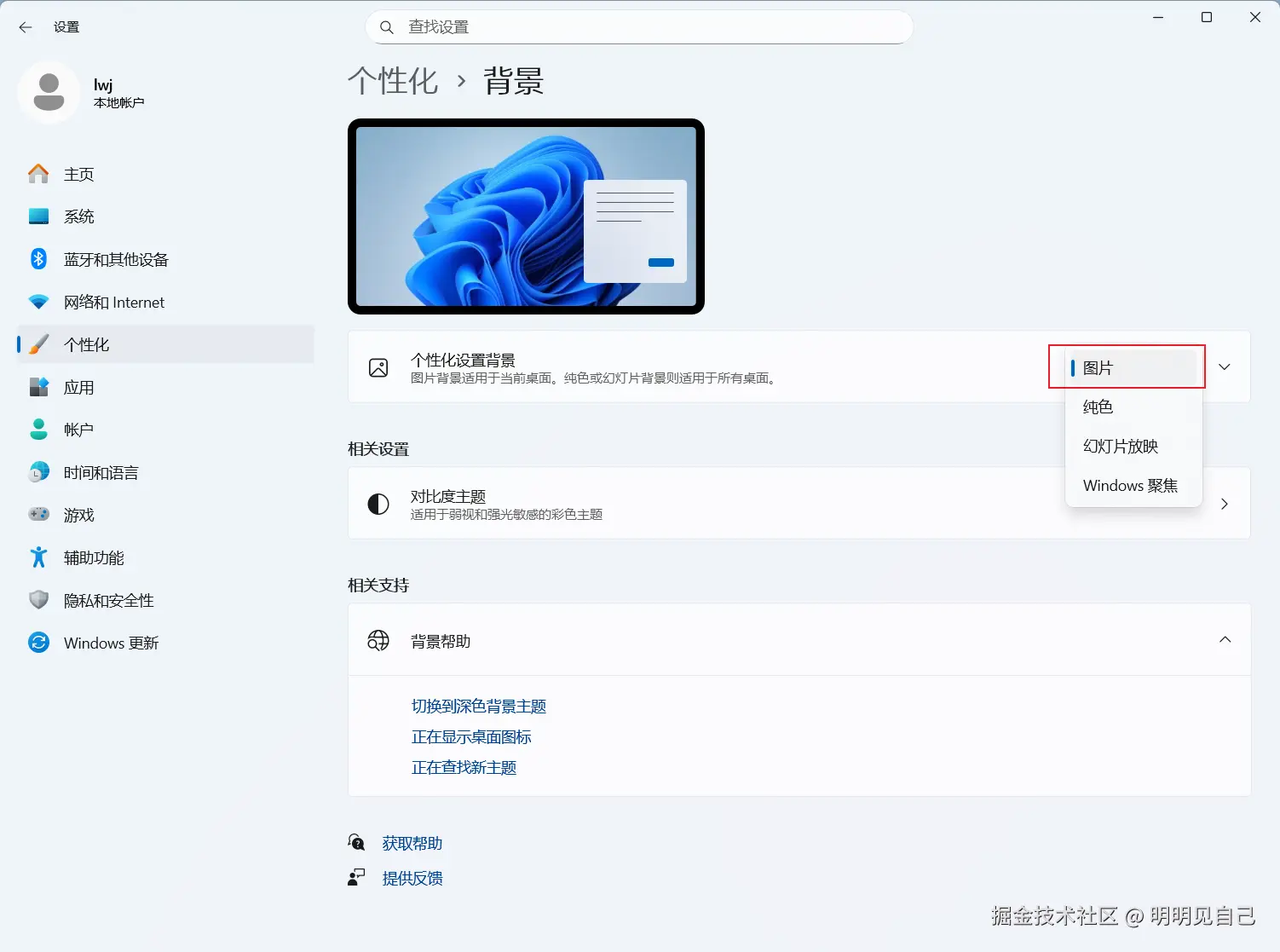The height and width of the screenshot is (952, 1280).
Task: Click the Bluetooth icon in sidebar
Action: (x=38, y=258)
